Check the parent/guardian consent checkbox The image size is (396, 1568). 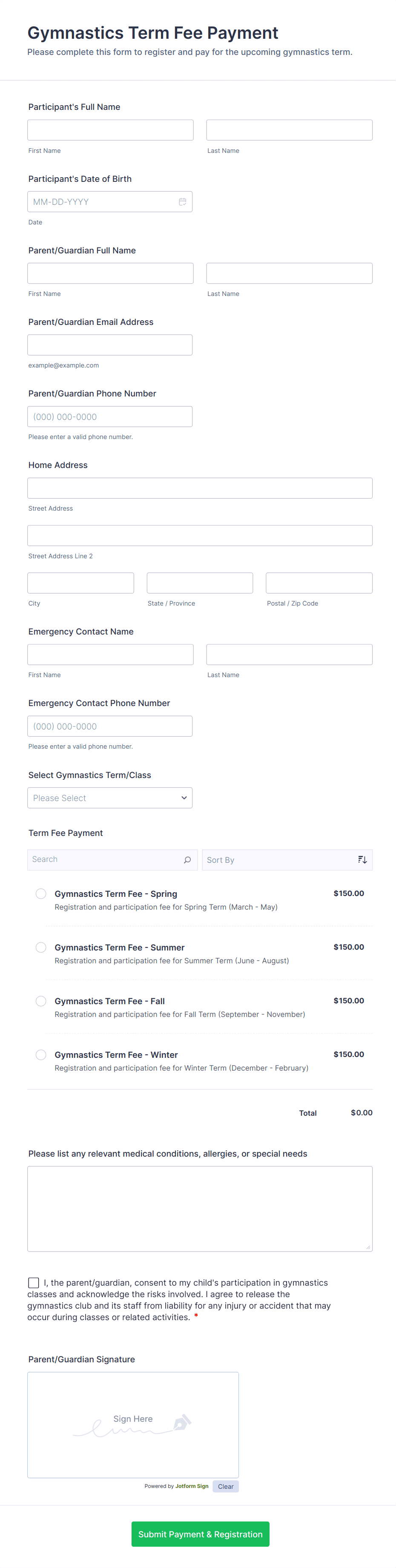(34, 1283)
